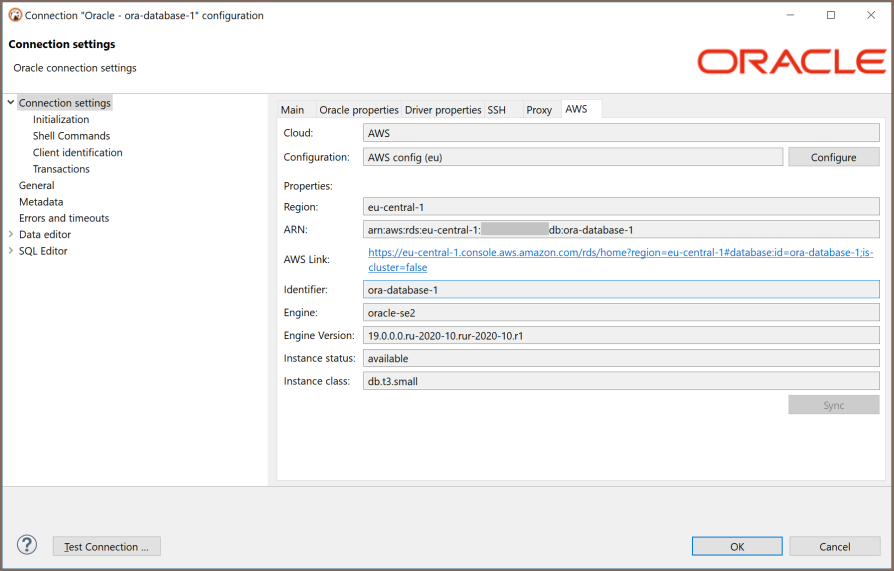The height and width of the screenshot is (571, 894).
Task: Open the Oracle properties tab
Action: click(358, 110)
